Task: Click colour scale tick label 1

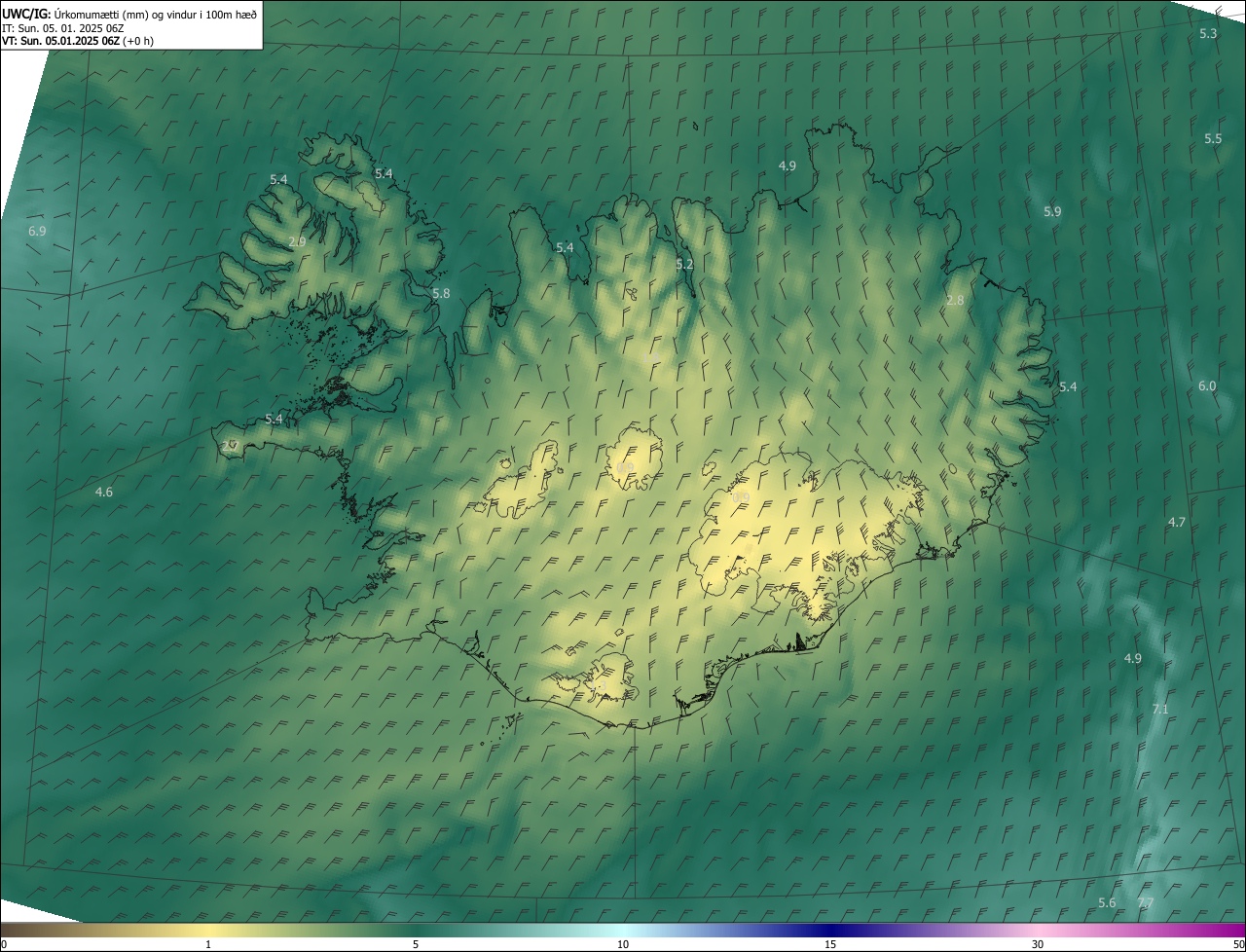Action: (208, 944)
